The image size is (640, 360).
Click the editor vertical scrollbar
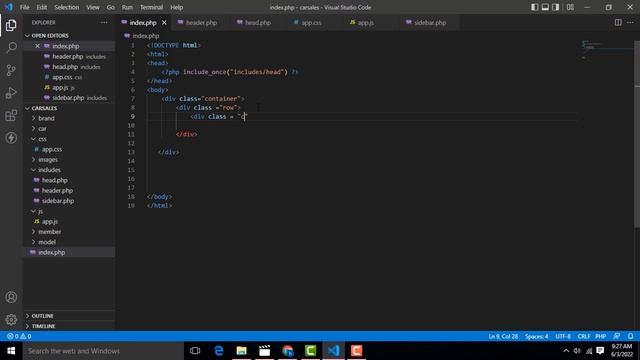click(637, 135)
